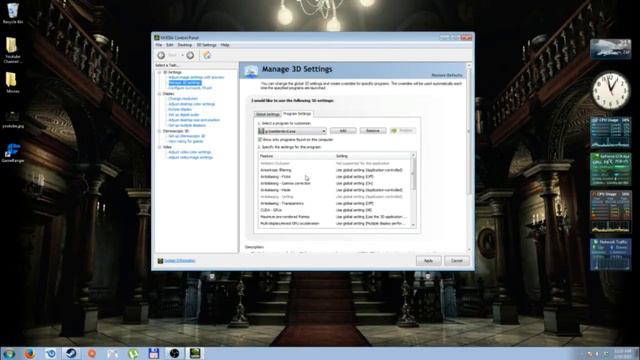Select the Antialiasing - Transparency row
Screen dimensions: 640x360
pos(334,203)
